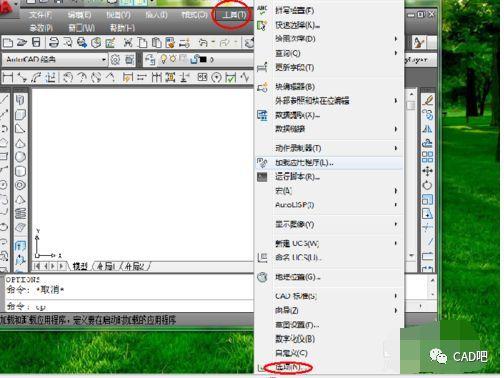Select the Arc Length dimension tool
This screenshot has width=504, height=378.
[36, 77]
